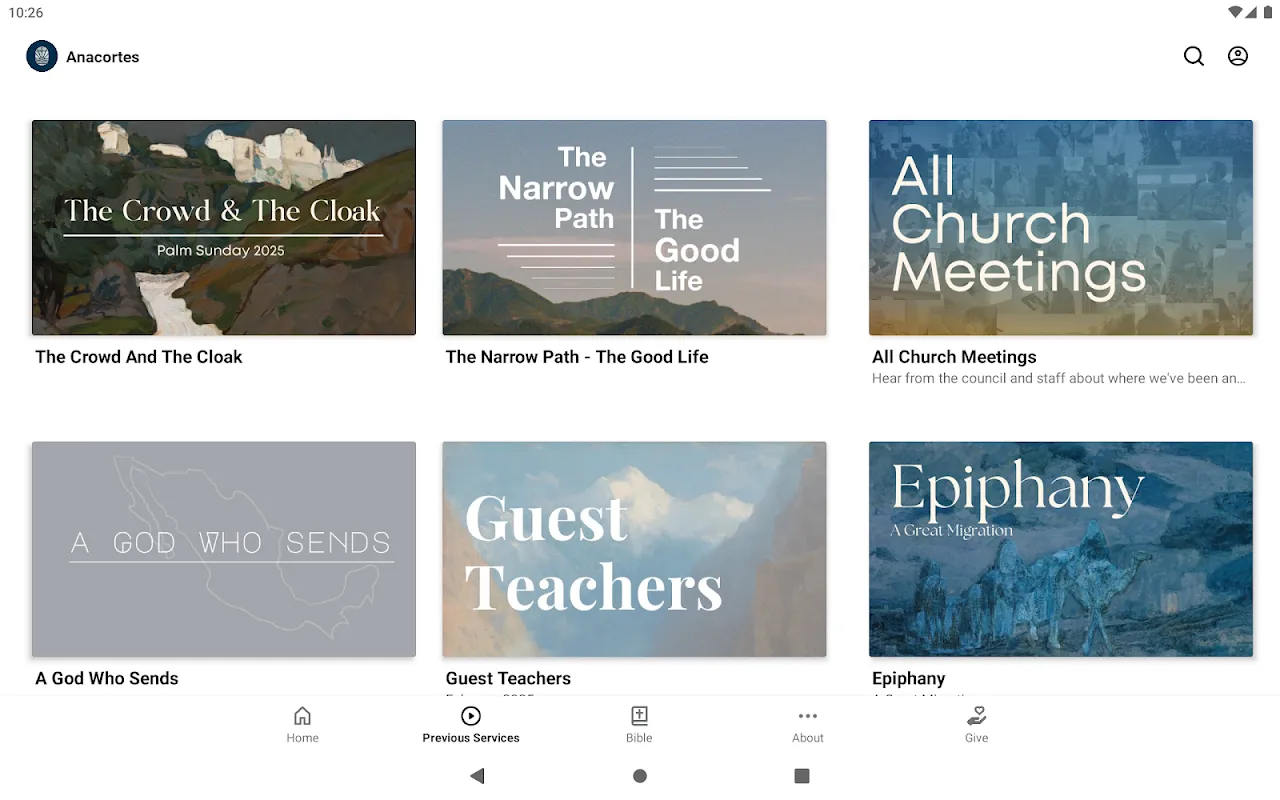Select the Previous Services play icon
Image resolution: width=1280 pixels, height=800 pixels.
pos(471,716)
